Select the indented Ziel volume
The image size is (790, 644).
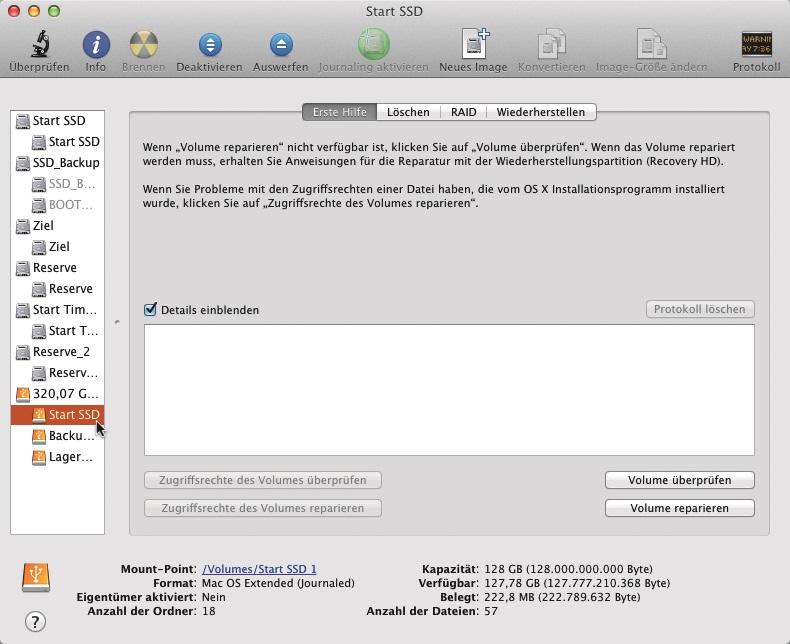[57, 247]
